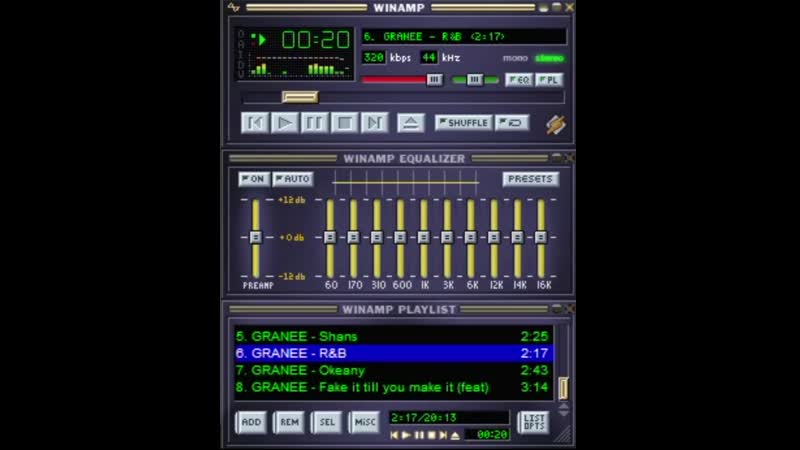This screenshot has width=800, height=450.
Task: Click the Eject open file icon
Action: [410, 123]
